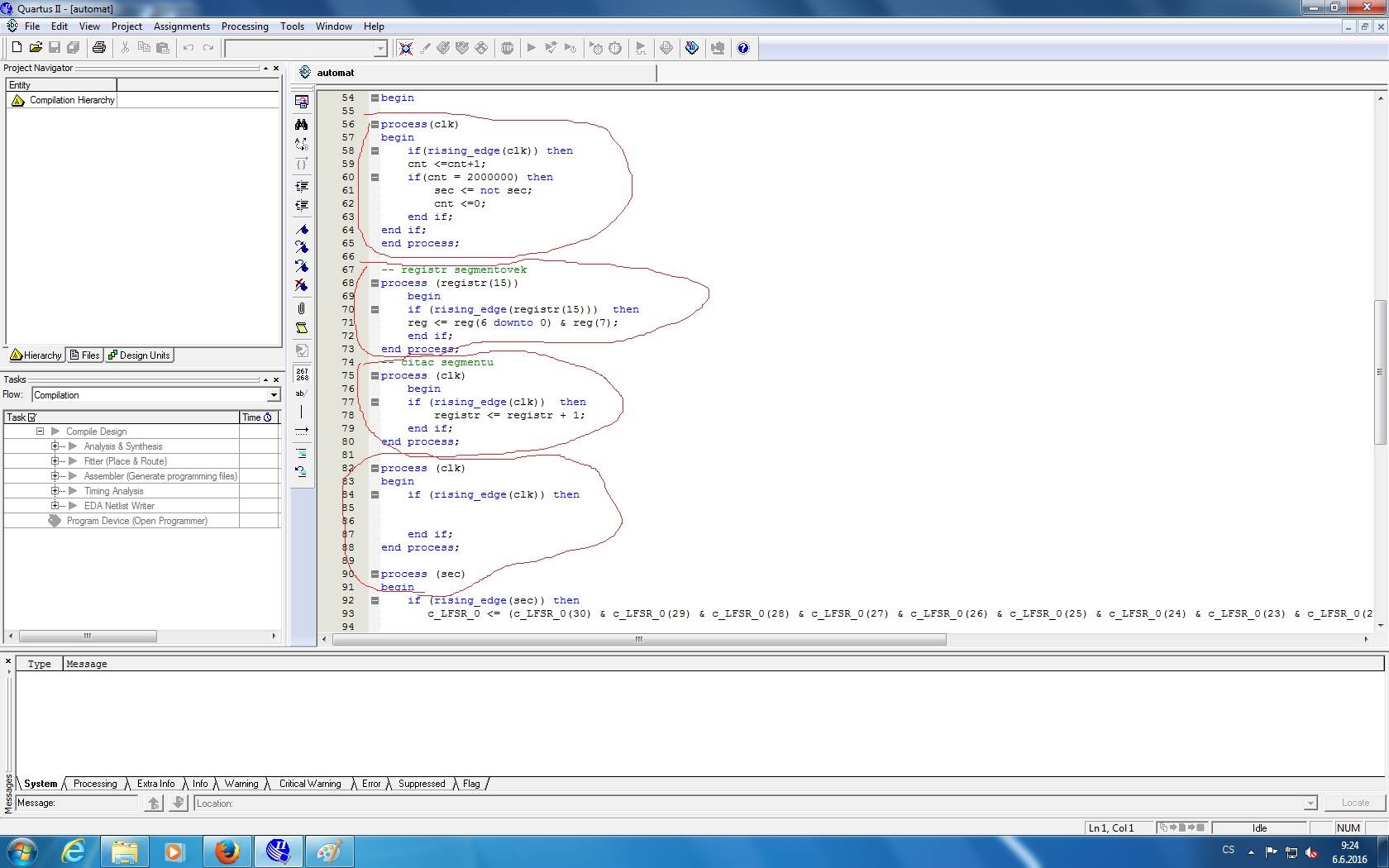Click the Stop Processing icon in toolbar
This screenshot has width=1389, height=868.
[507, 48]
